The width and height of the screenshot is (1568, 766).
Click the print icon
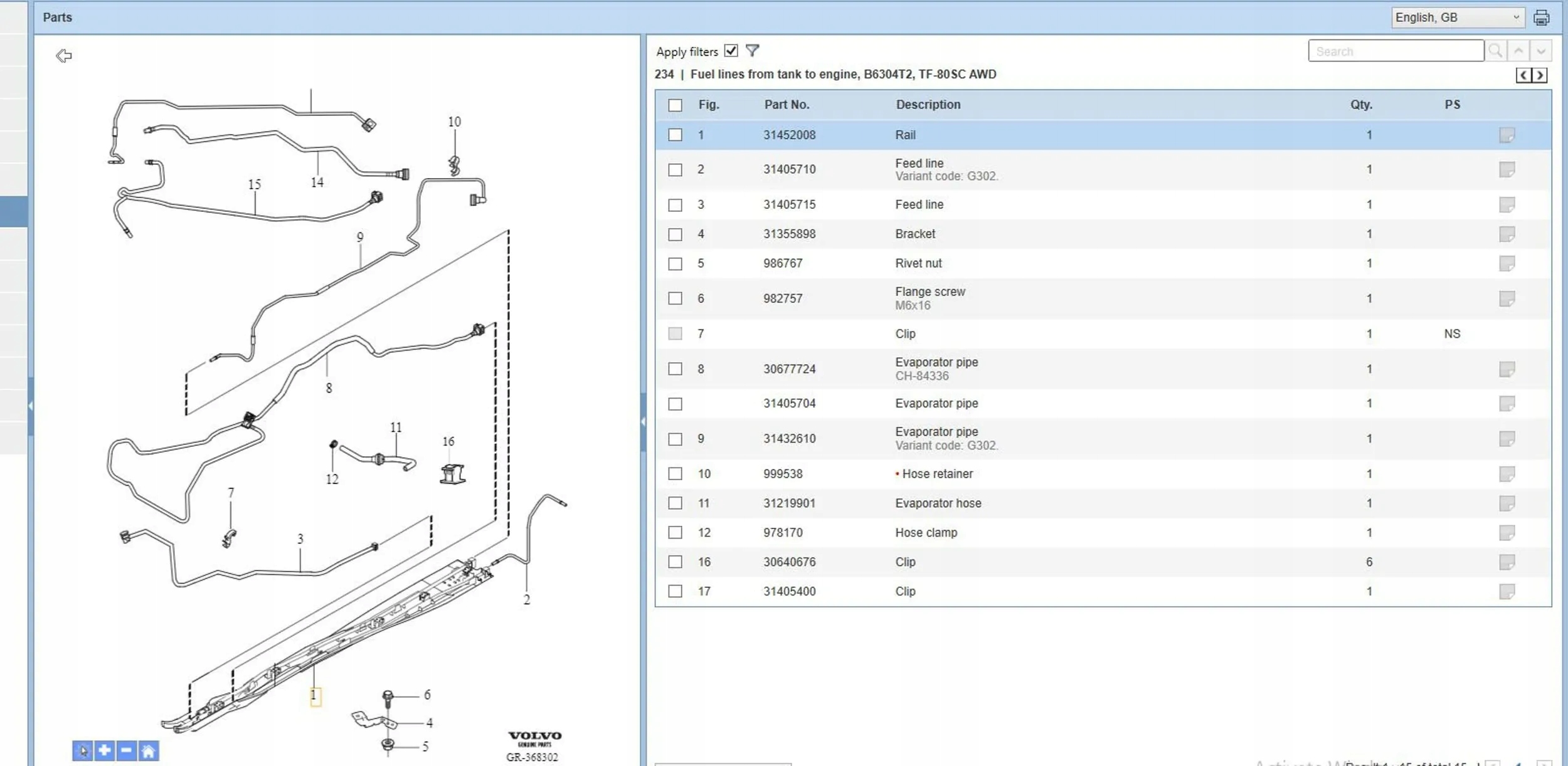1541,18
